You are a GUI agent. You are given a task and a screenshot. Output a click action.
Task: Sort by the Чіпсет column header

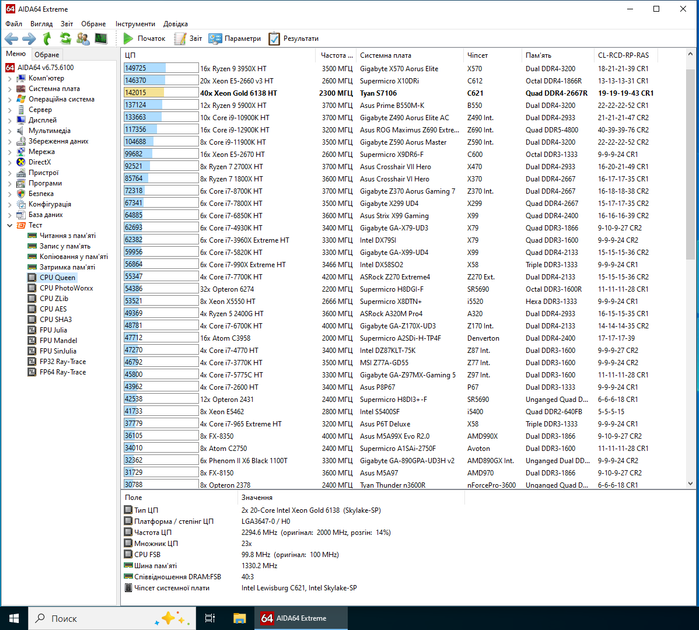coord(492,55)
